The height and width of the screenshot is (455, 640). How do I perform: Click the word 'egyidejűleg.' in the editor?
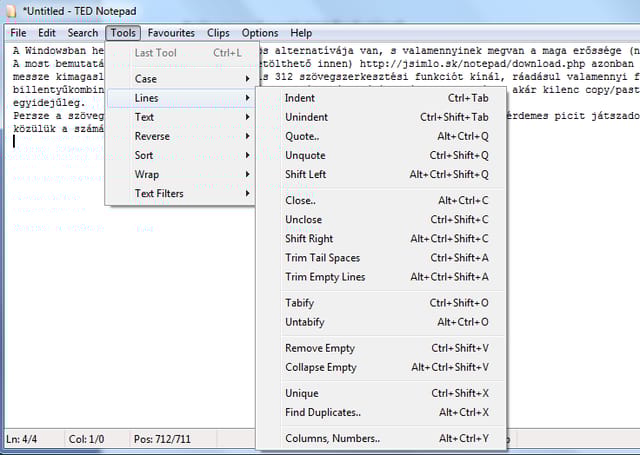tap(49, 103)
